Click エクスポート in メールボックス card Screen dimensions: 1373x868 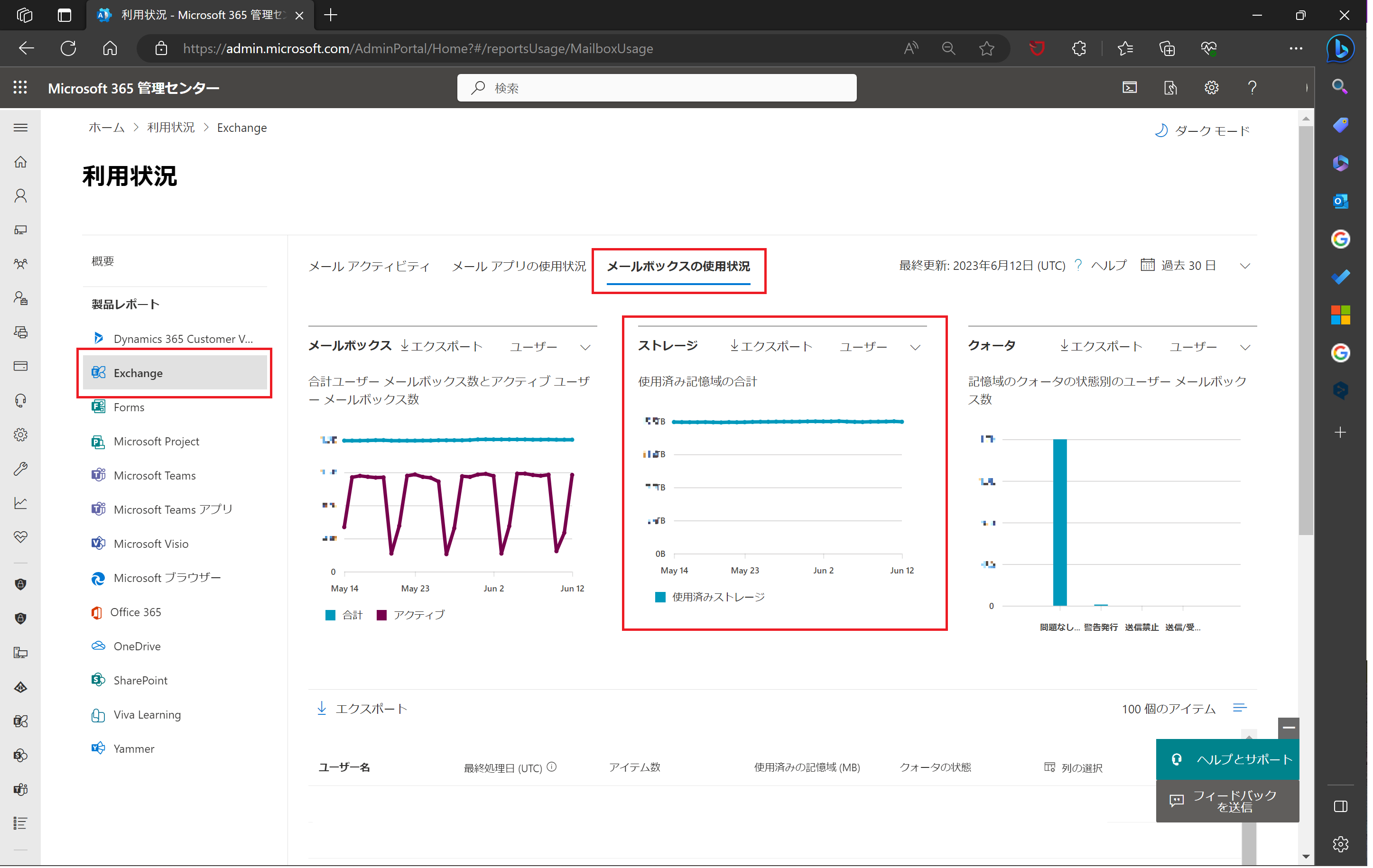[x=442, y=347]
